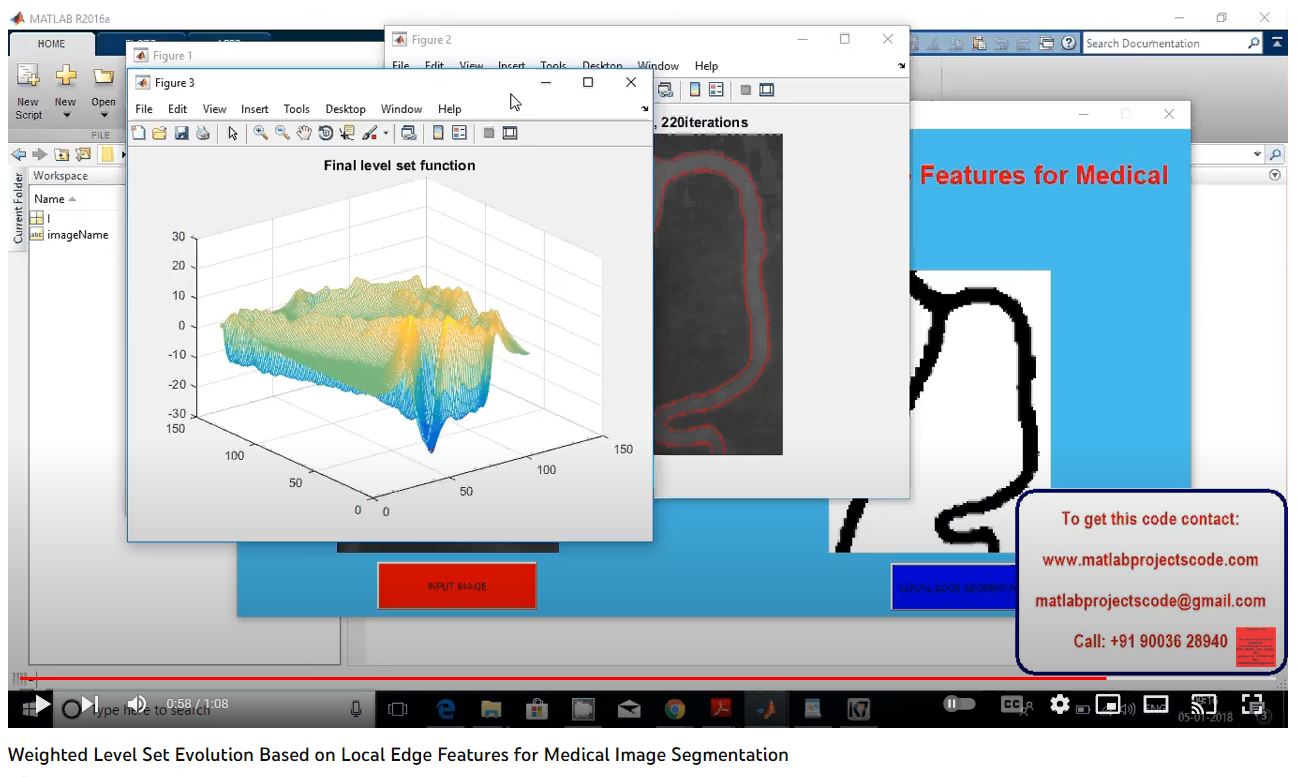1297x777 pixels.
Task: Open the Tools menu in Figure 3
Action: 296,109
